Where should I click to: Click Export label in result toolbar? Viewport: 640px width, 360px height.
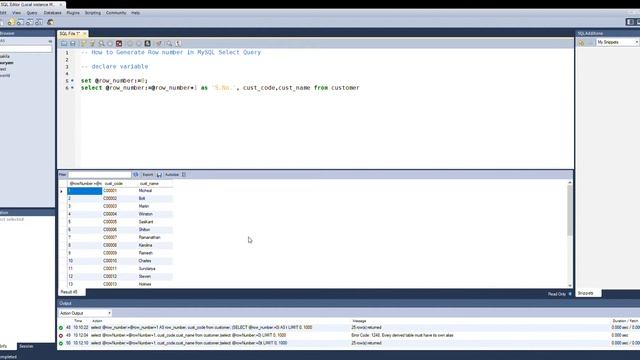pyautogui.click(x=147, y=175)
